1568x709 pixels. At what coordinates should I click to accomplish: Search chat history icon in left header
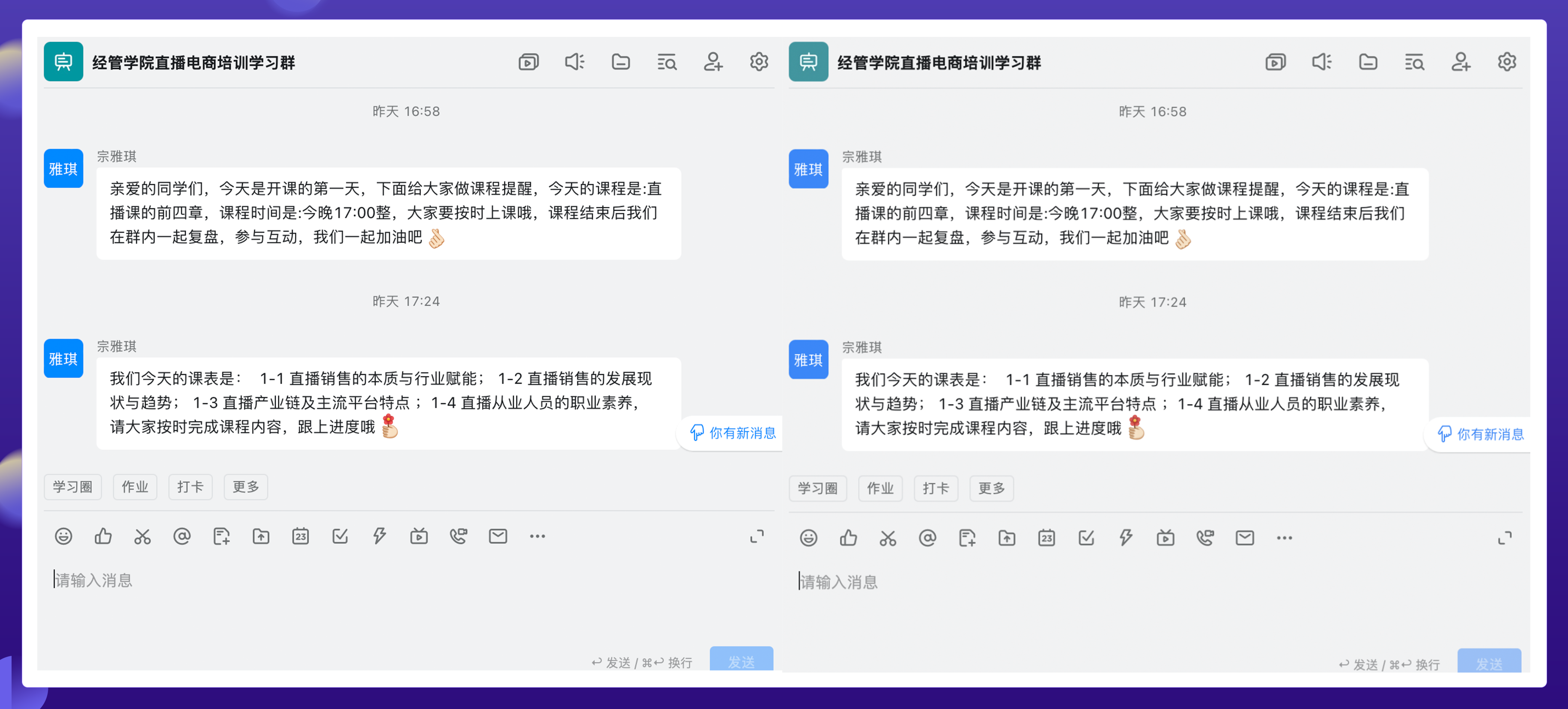(x=667, y=62)
